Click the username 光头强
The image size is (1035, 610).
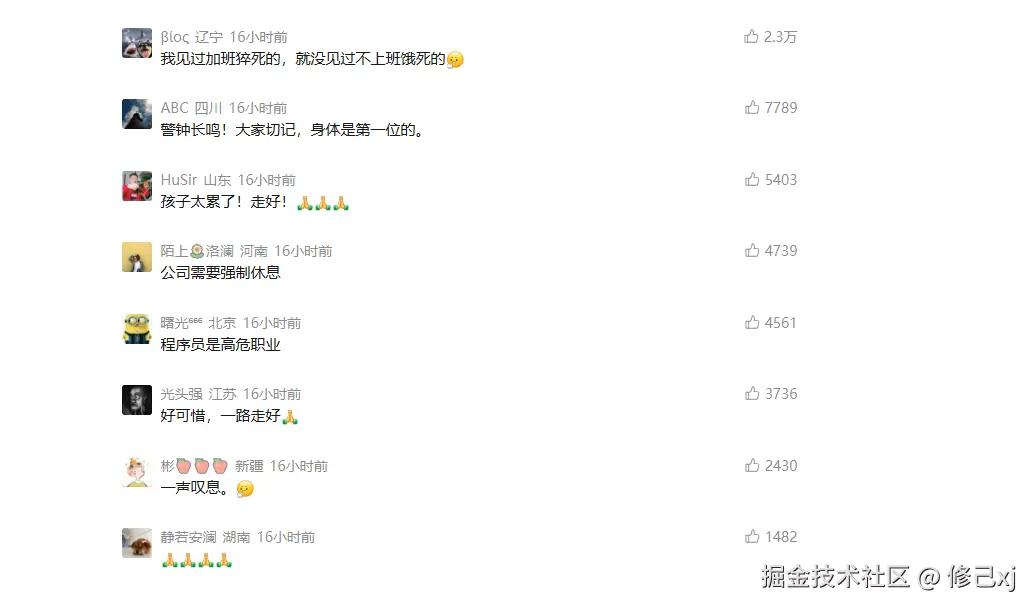coord(181,393)
